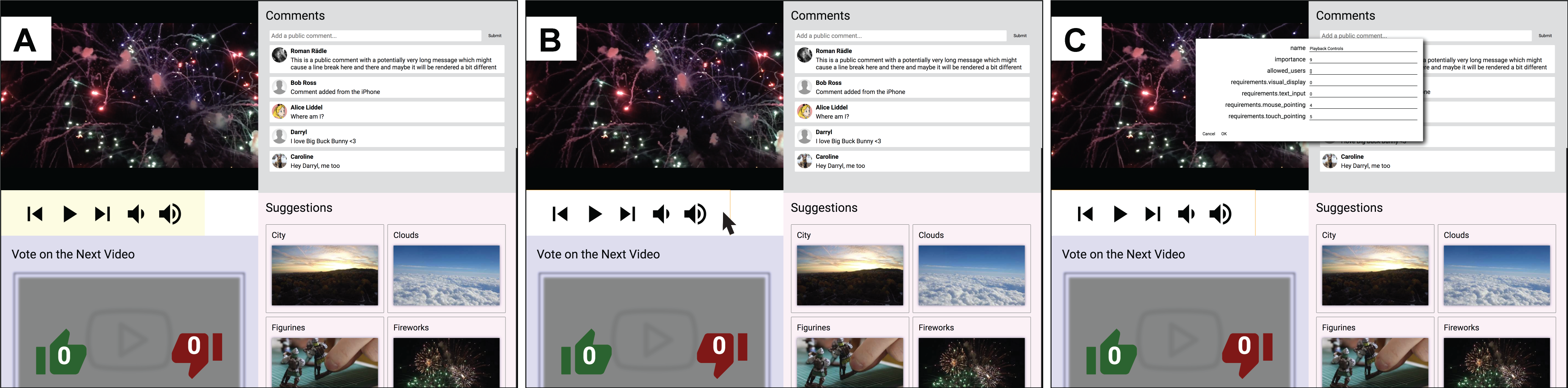Viewport: 1568px width, 388px height.
Task: Click Alice Liddel's avatar in panel A
Action: pos(279,111)
